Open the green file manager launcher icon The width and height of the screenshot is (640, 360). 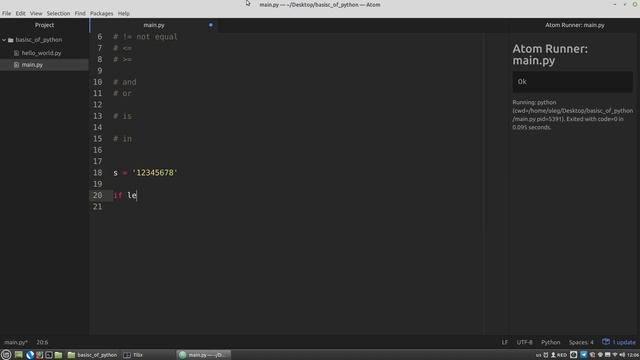tap(58, 355)
